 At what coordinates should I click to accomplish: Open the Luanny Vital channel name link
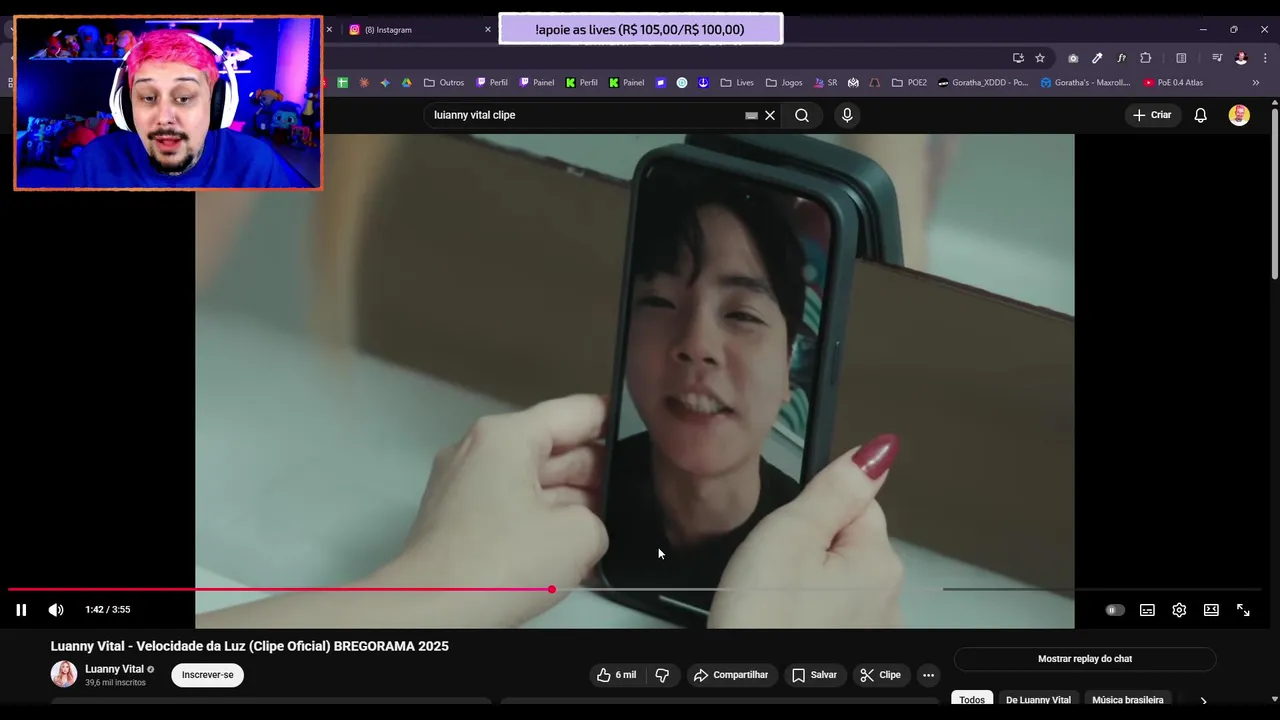tap(114, 669)
